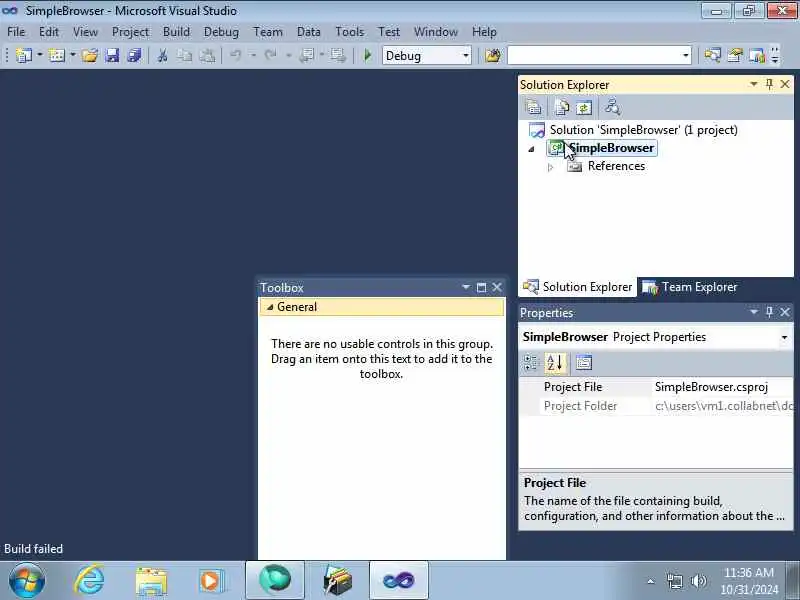Open the Help menu
The height and width of the screenshot is (600, 800).
tap(484, 32)
